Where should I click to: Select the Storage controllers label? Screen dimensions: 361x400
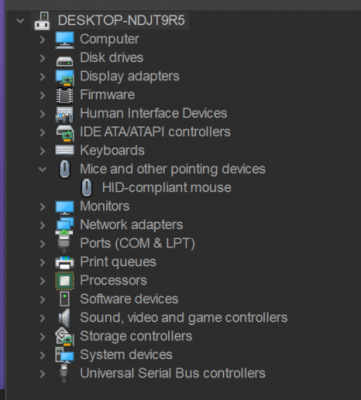click(136, 336)
